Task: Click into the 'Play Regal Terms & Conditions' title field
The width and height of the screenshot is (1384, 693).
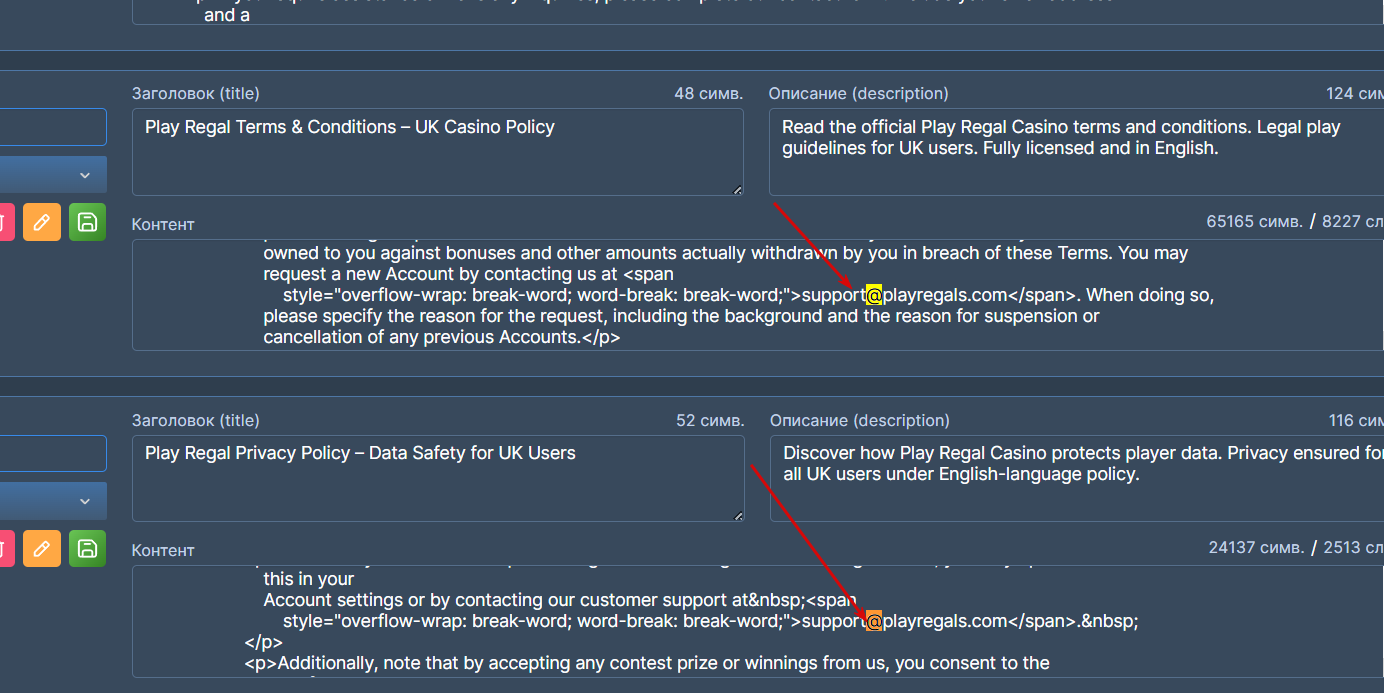Action: (438, 152)
